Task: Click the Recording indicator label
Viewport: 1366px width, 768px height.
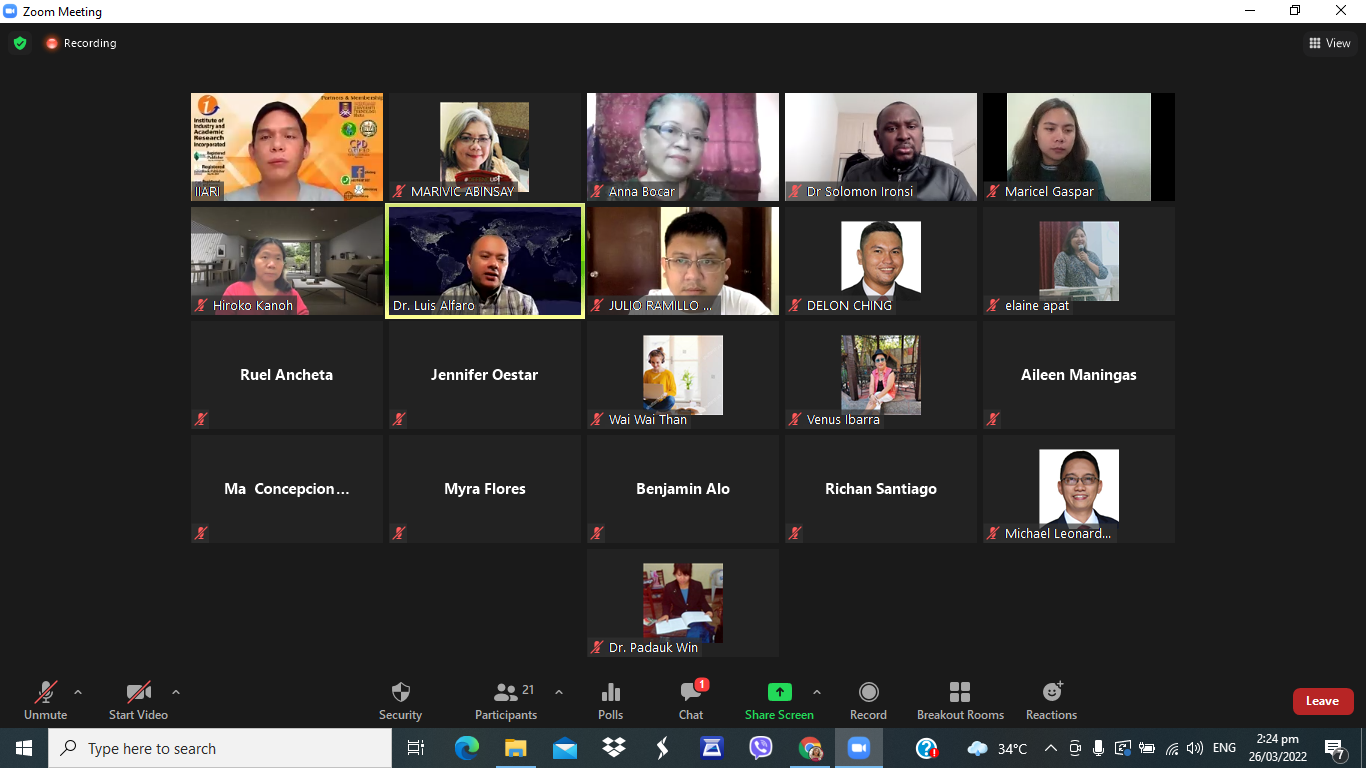Action: (81, 43)
